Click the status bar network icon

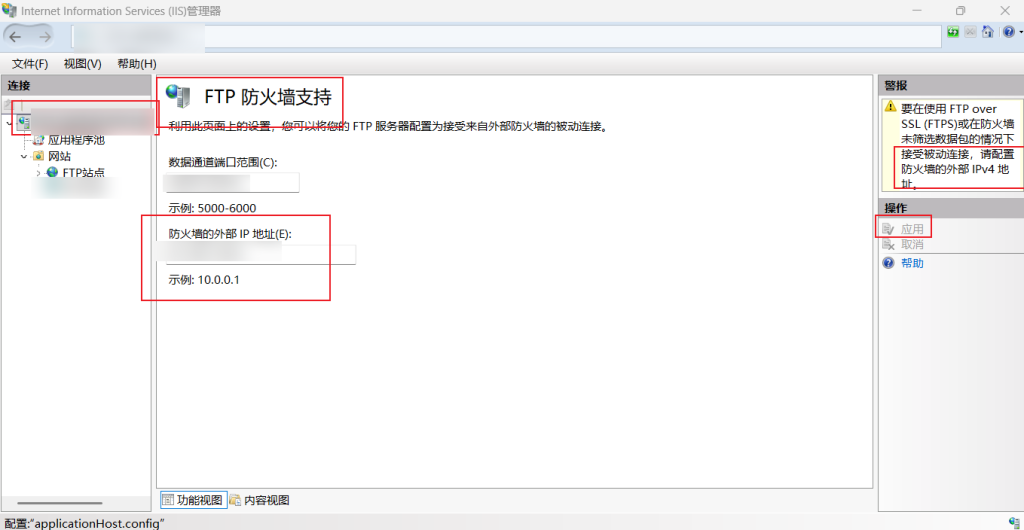point(1014,522)
